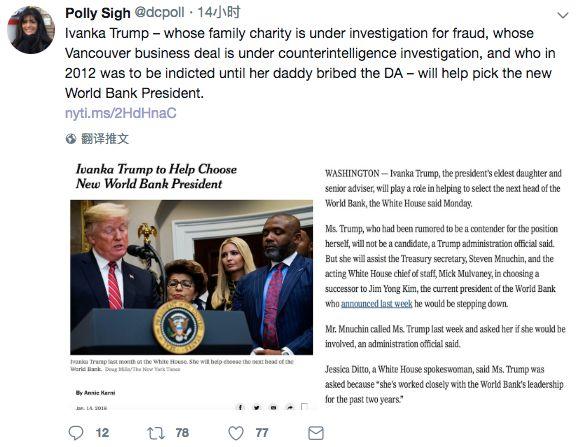Viewport: 582px width, 447px height.
Task: Expand the tweet options chevron
Action: click(x=563, y=15)
